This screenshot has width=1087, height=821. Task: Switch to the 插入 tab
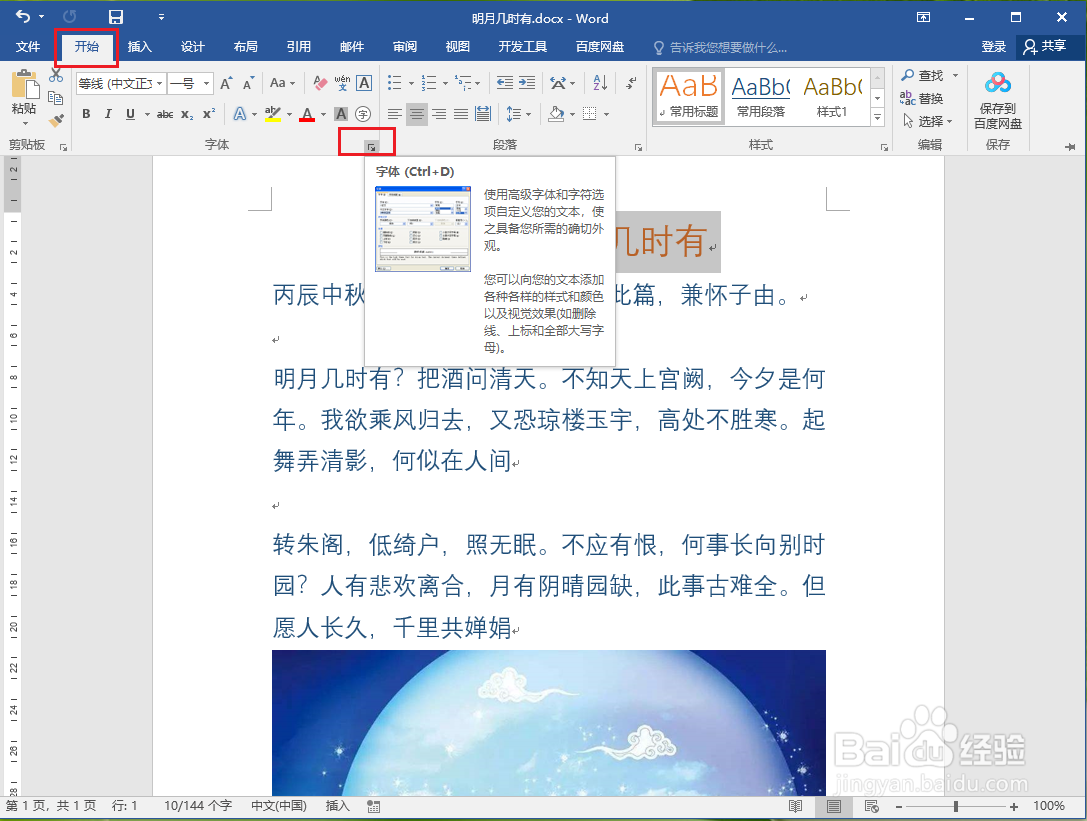click(x=139, y=46)
